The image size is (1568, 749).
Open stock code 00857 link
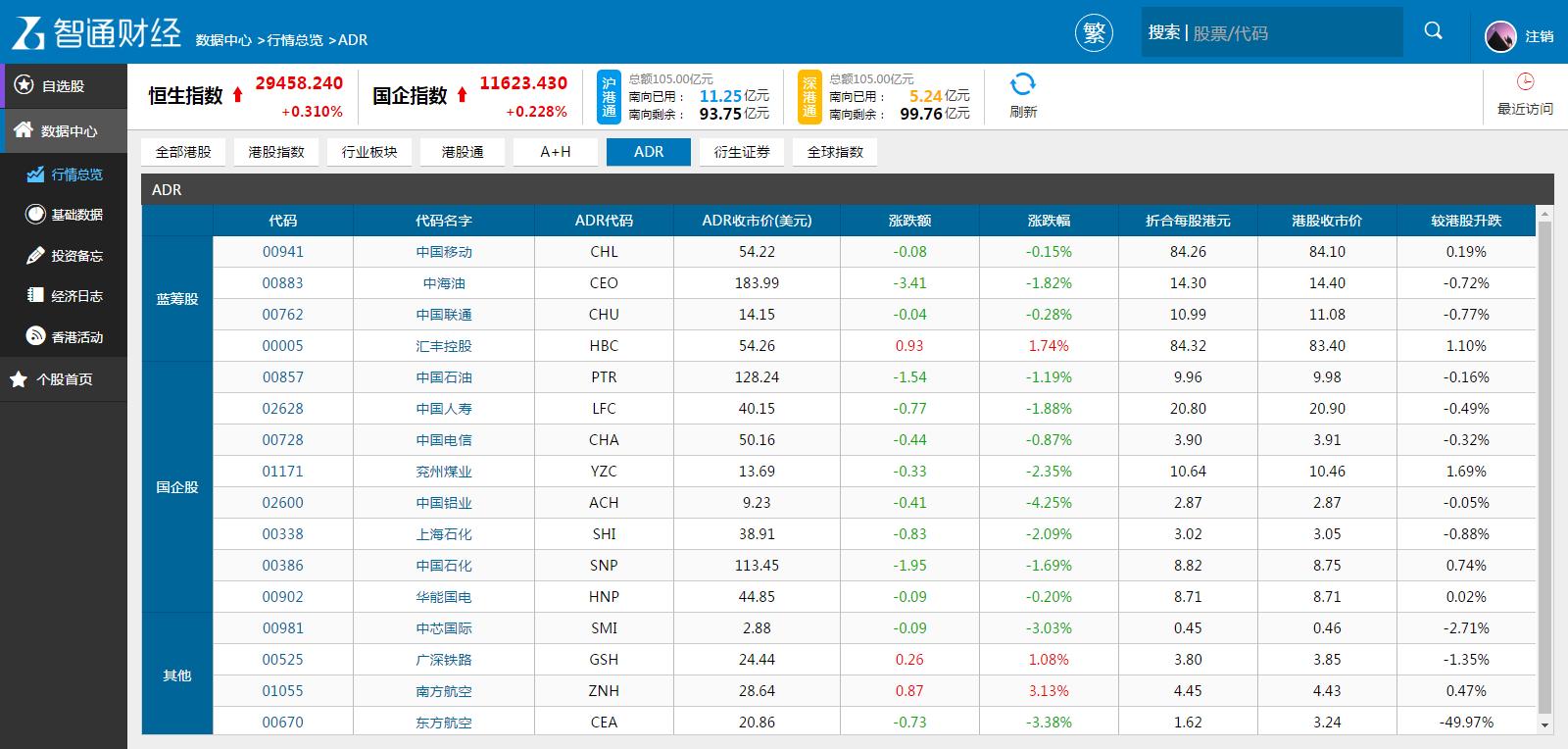tap(283, 377)
